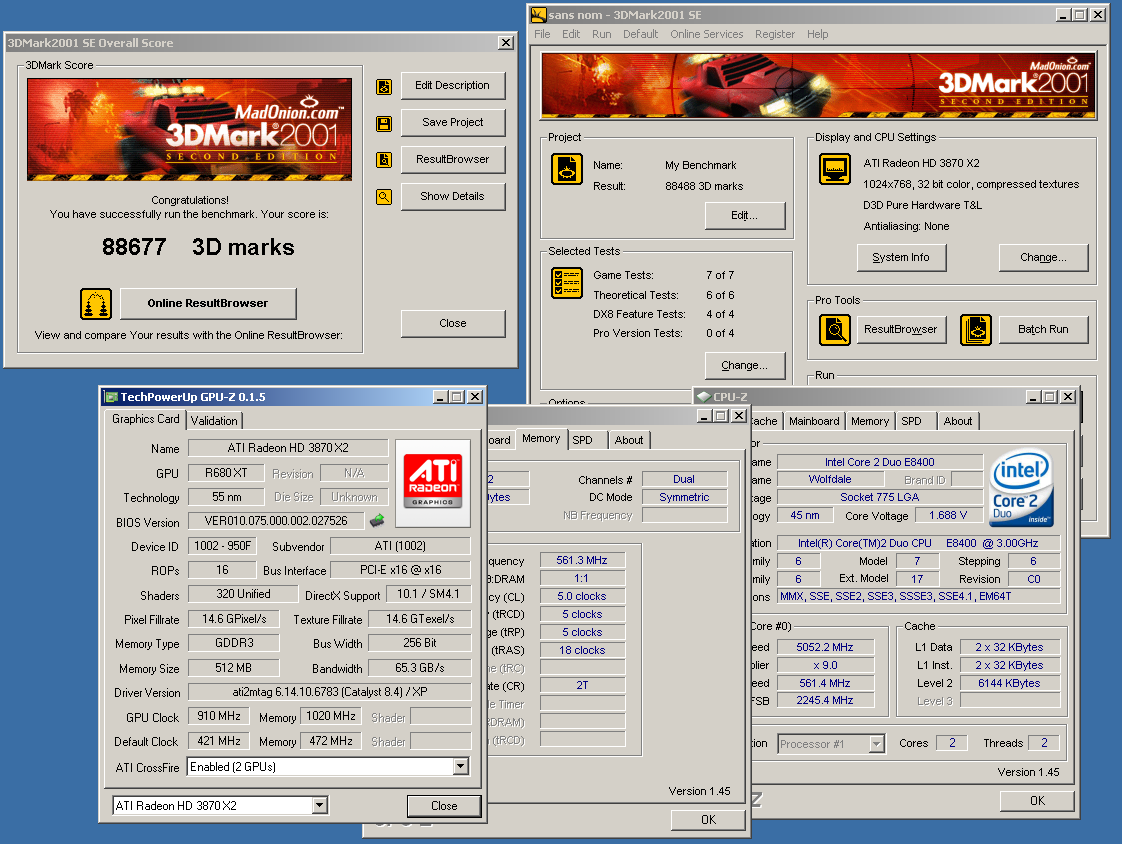This screenshot has height=844, width=1122.
Task: Click the GPU-Z Close button
Action: (x=444, y=806)
